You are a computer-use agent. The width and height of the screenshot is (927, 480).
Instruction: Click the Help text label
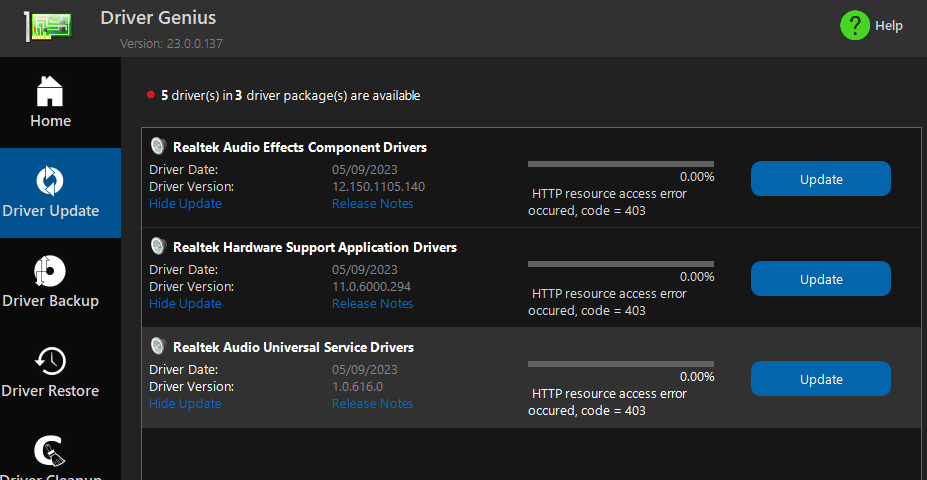[x=889, y=26]
